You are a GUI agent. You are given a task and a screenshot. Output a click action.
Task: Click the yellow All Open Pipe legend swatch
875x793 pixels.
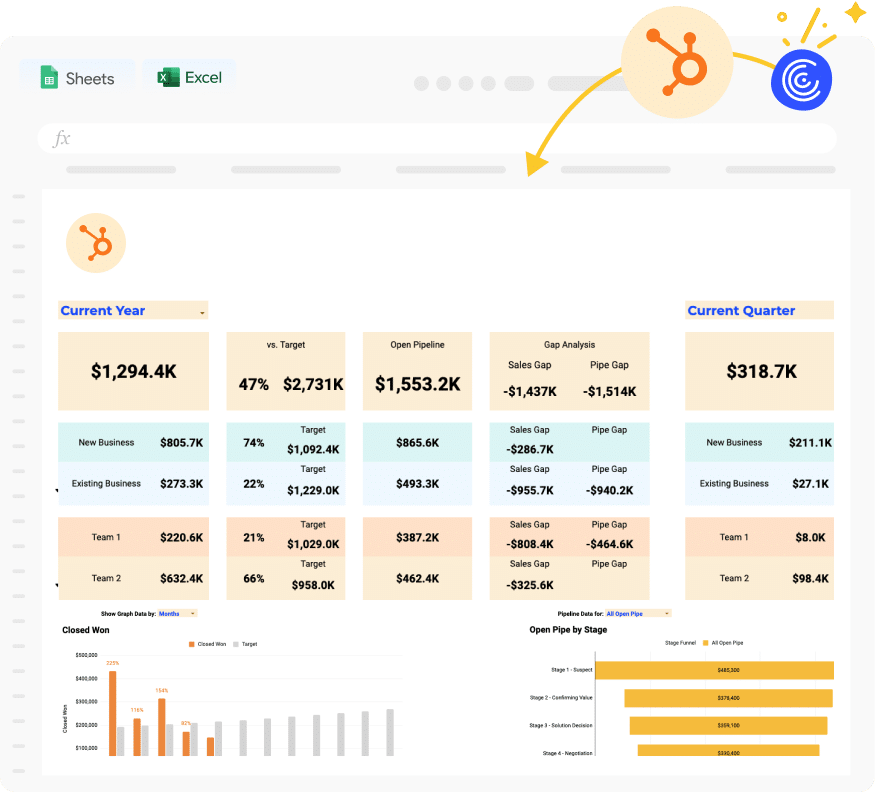[705, 643]
